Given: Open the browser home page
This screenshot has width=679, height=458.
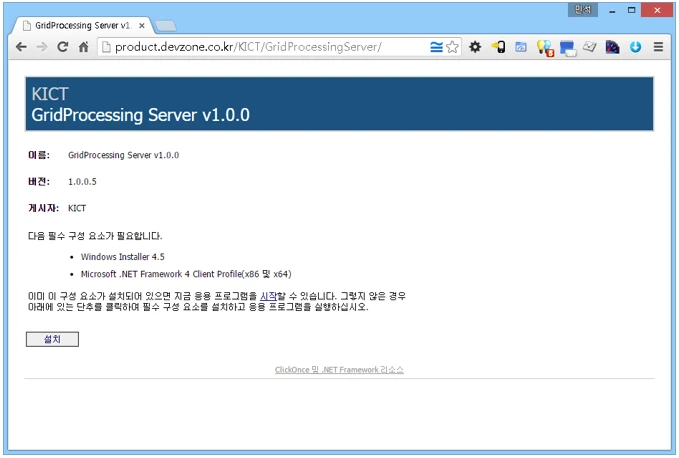Looking at the screenshot, I should 84,47.
